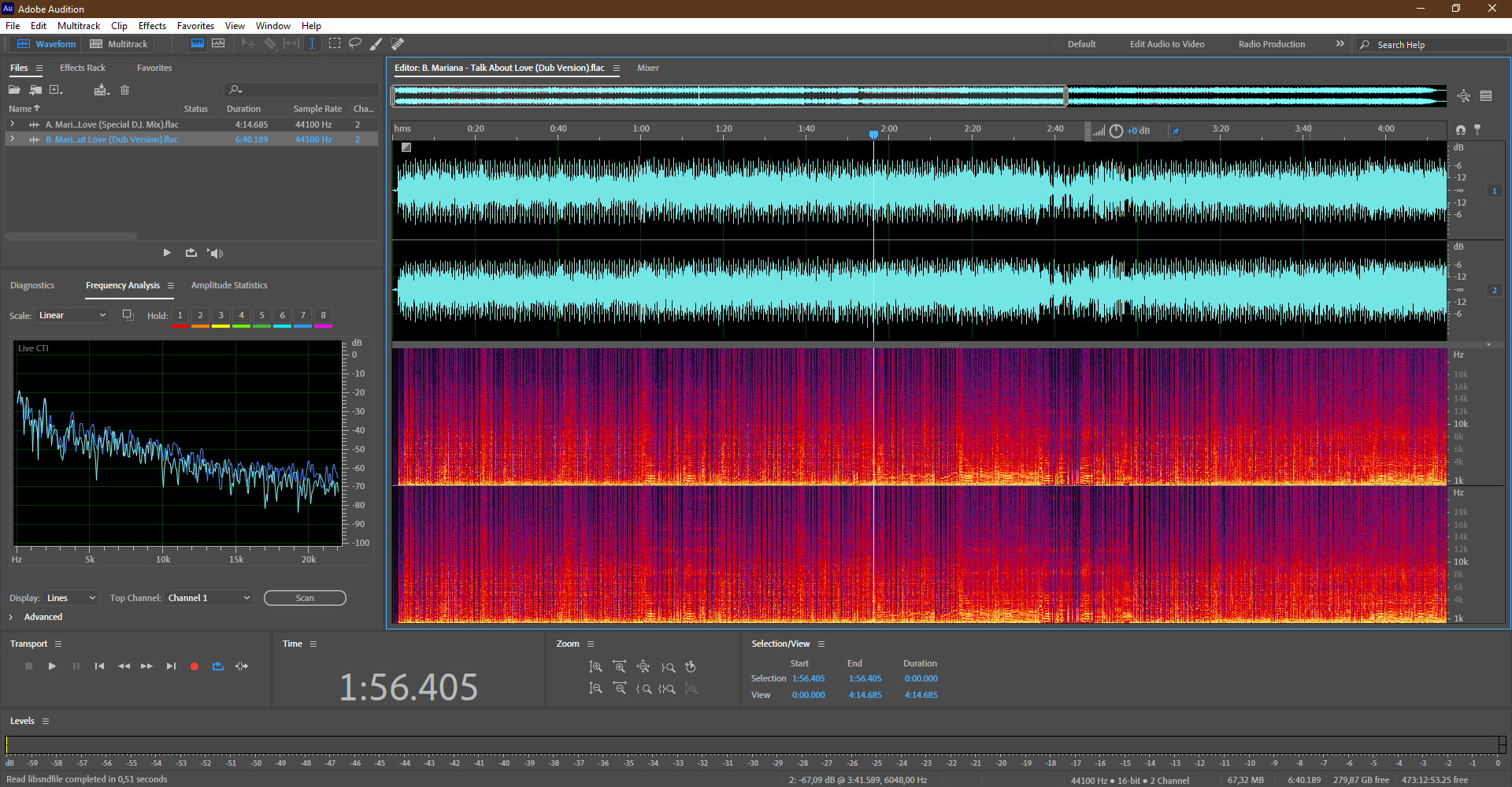Toggle snapping magnet icon on timeline
The height and width of the screenshot is (787, 1512).
coord(1461,129)
